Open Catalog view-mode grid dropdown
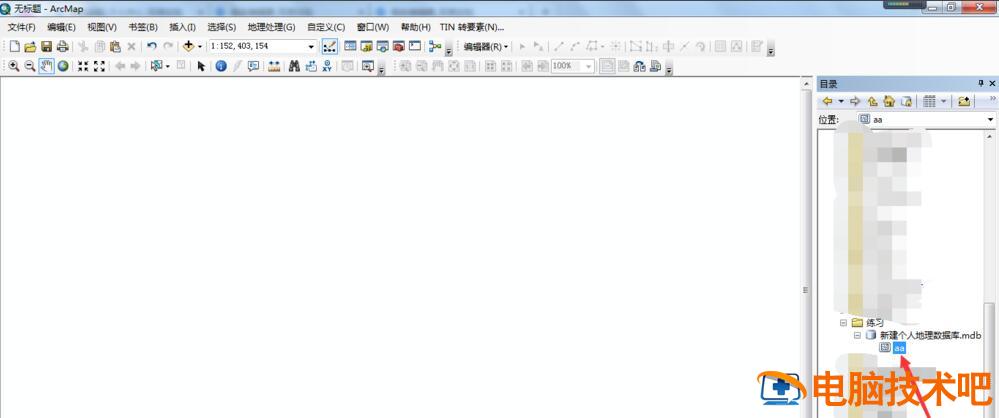The width and height of the screenshot is (999, 418). click(944, 101)
